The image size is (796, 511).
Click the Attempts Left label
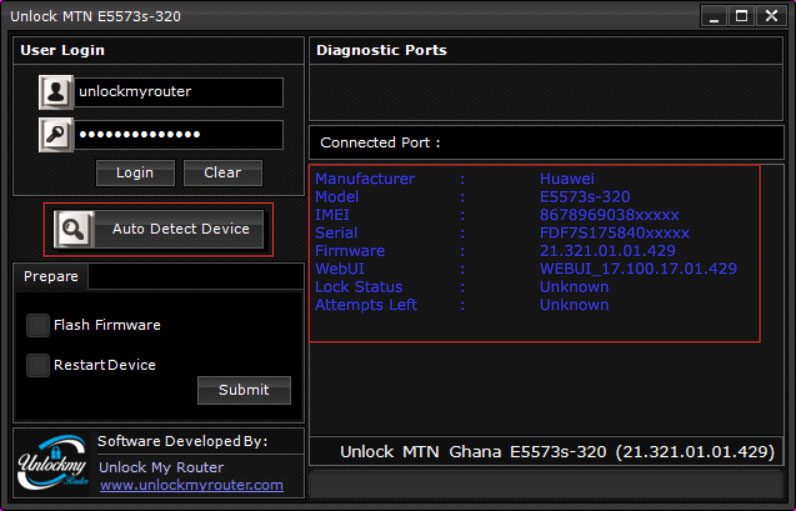tap(366, 305)
